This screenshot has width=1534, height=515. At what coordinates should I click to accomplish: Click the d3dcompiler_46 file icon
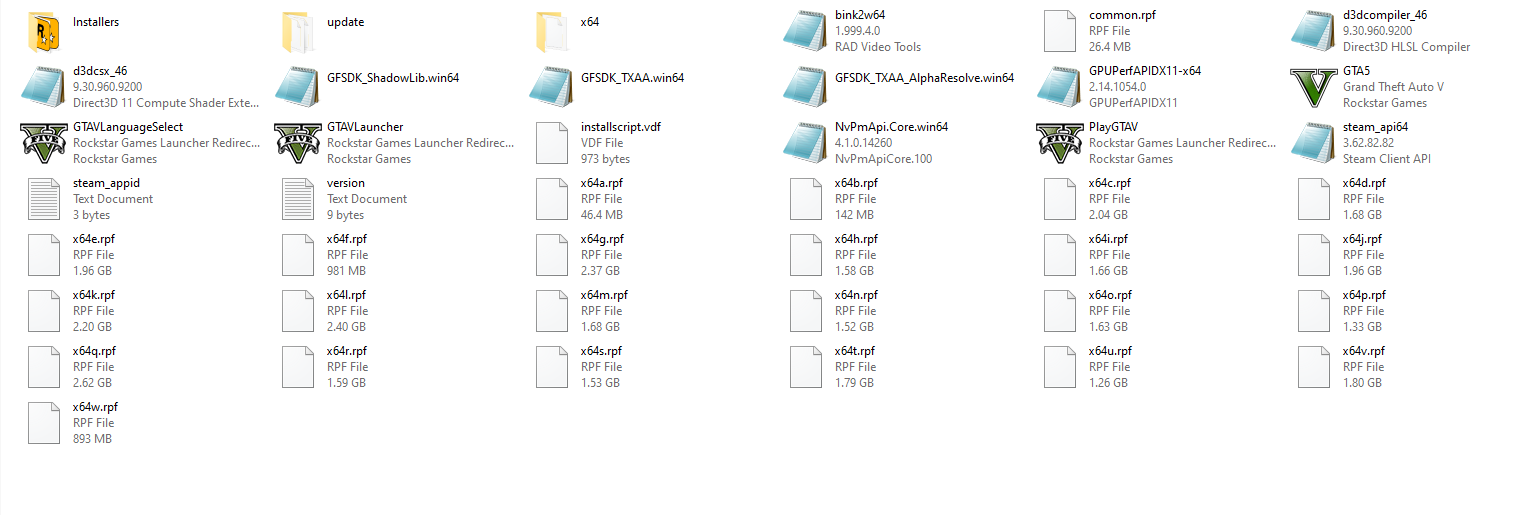click(x=1314, y=31)
